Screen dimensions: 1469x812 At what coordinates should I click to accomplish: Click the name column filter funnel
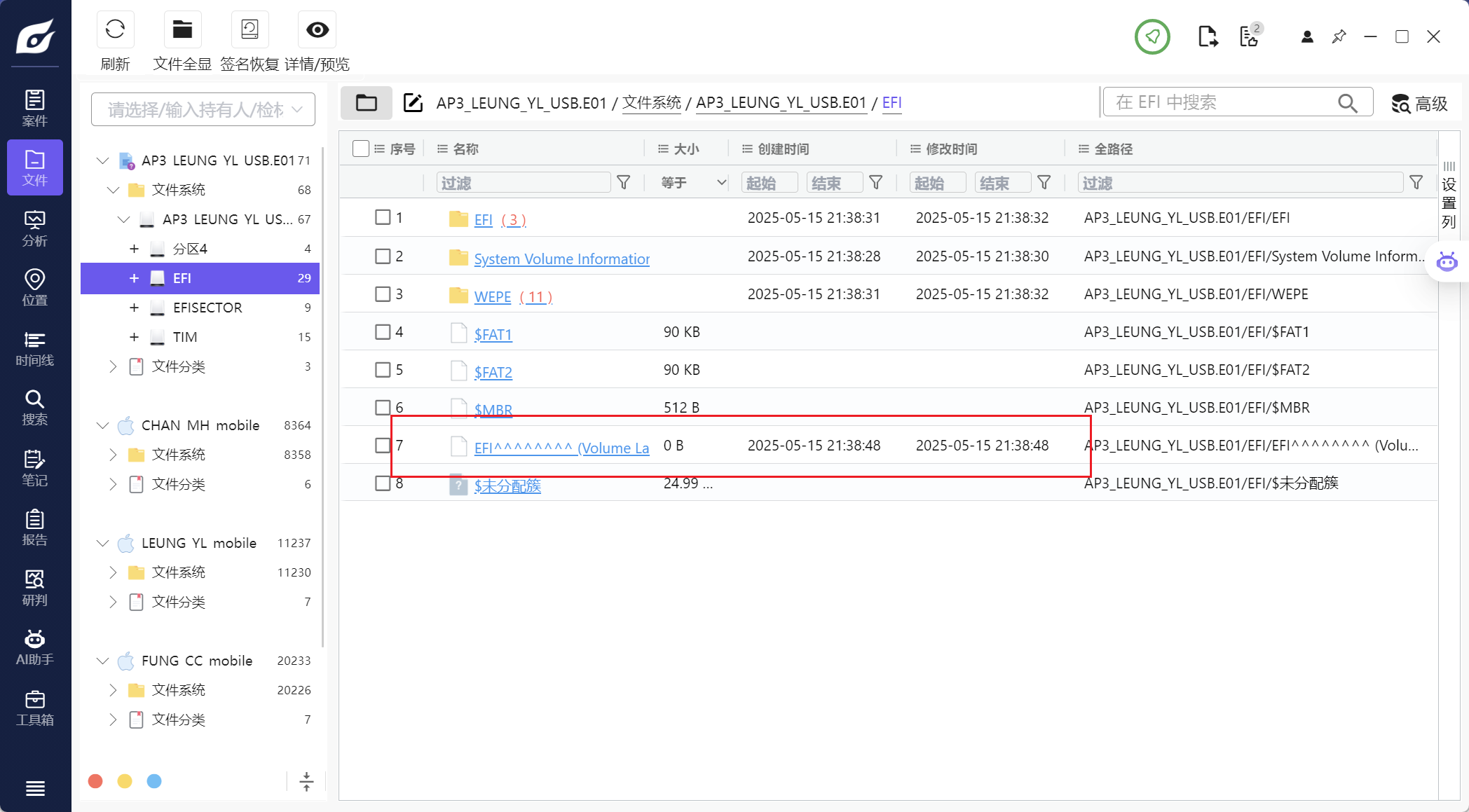pyautogui.click(x=623, y=183)
